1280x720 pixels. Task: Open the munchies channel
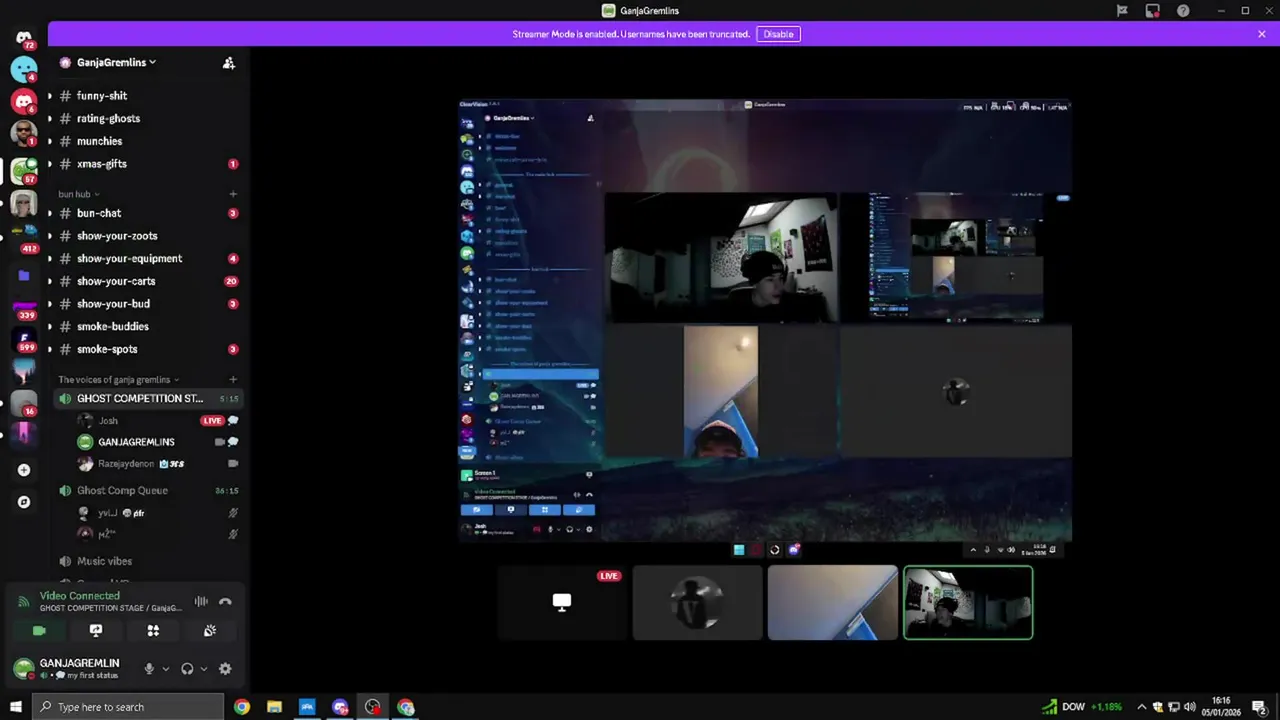coord(146,142)
